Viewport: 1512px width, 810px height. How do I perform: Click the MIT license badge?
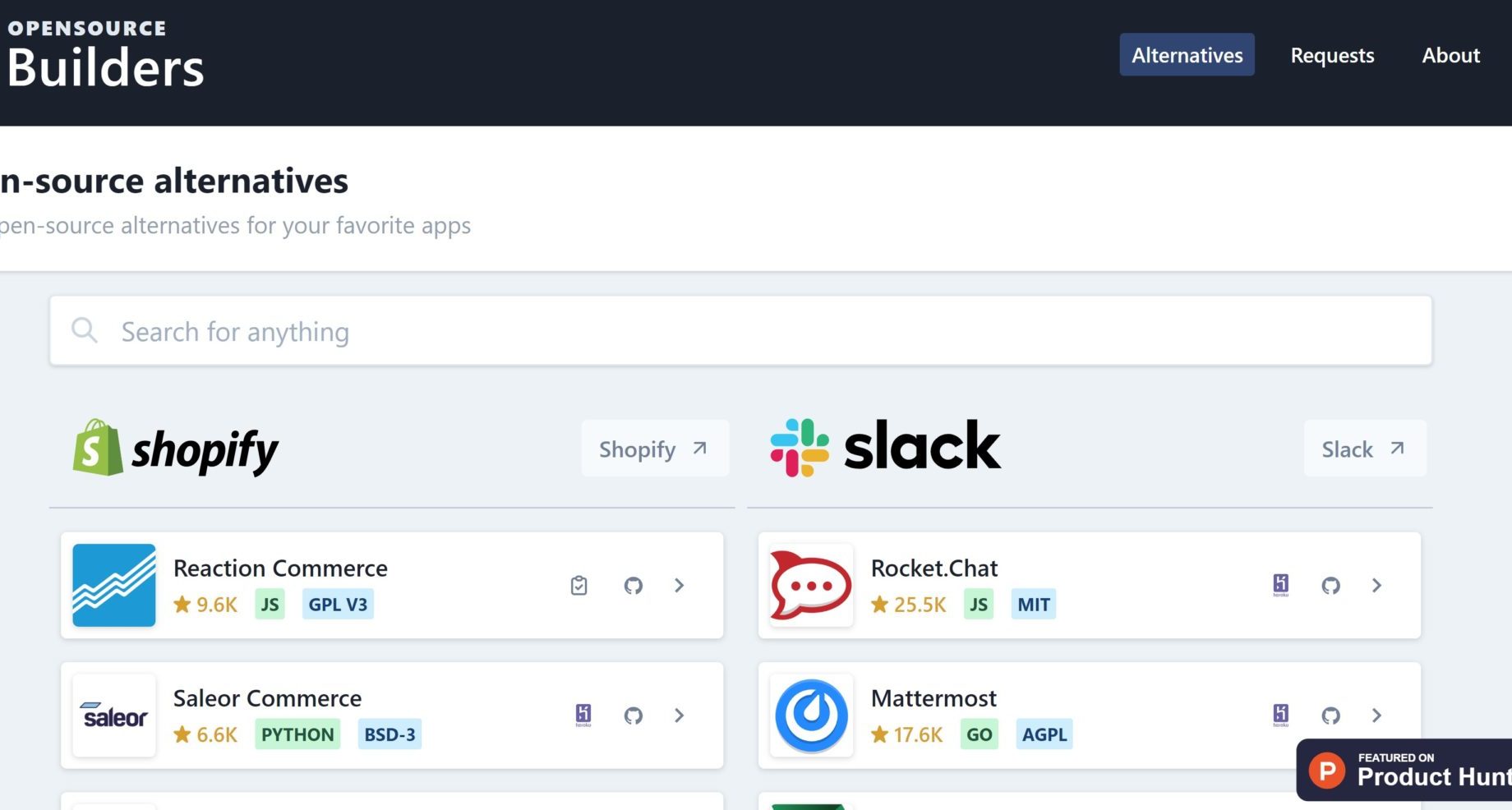[1034, 605]
